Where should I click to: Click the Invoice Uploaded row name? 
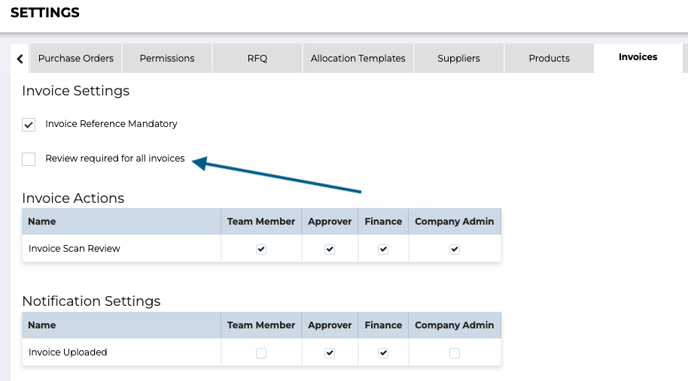(68, 352)
